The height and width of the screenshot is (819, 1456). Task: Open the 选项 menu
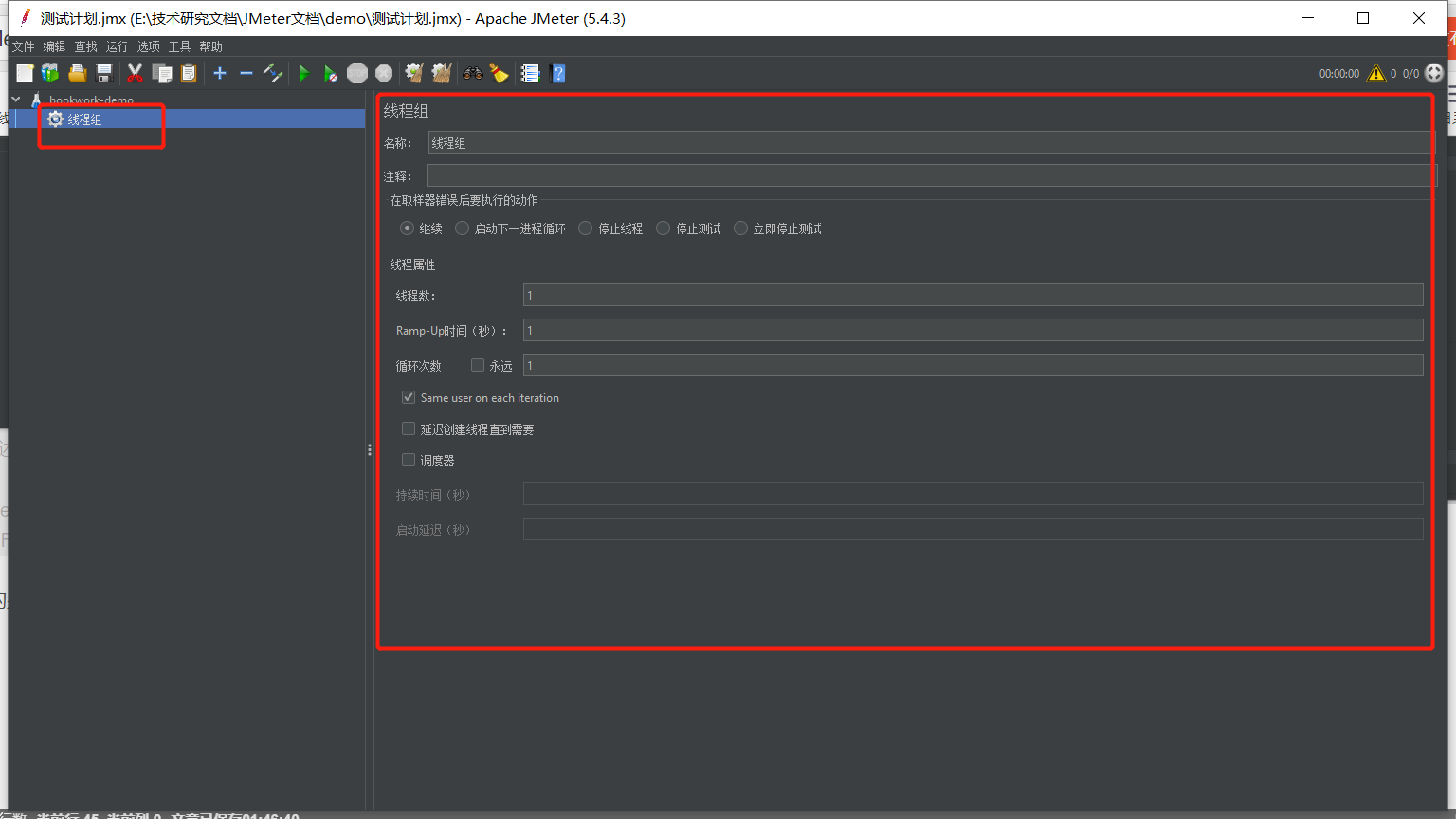click(x=148, y=46)
